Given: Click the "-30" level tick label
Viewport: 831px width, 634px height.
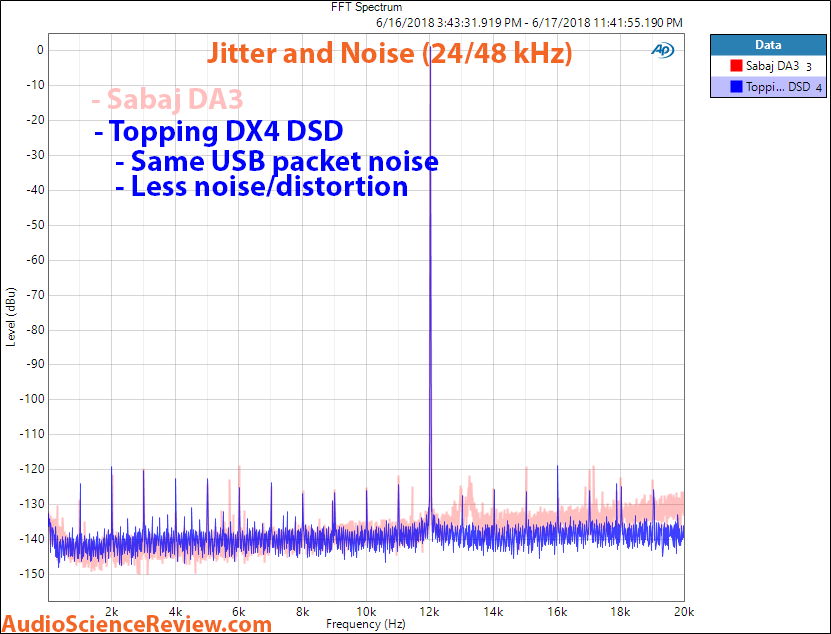Looking at the screenshot, I should (x=36, y=155).
